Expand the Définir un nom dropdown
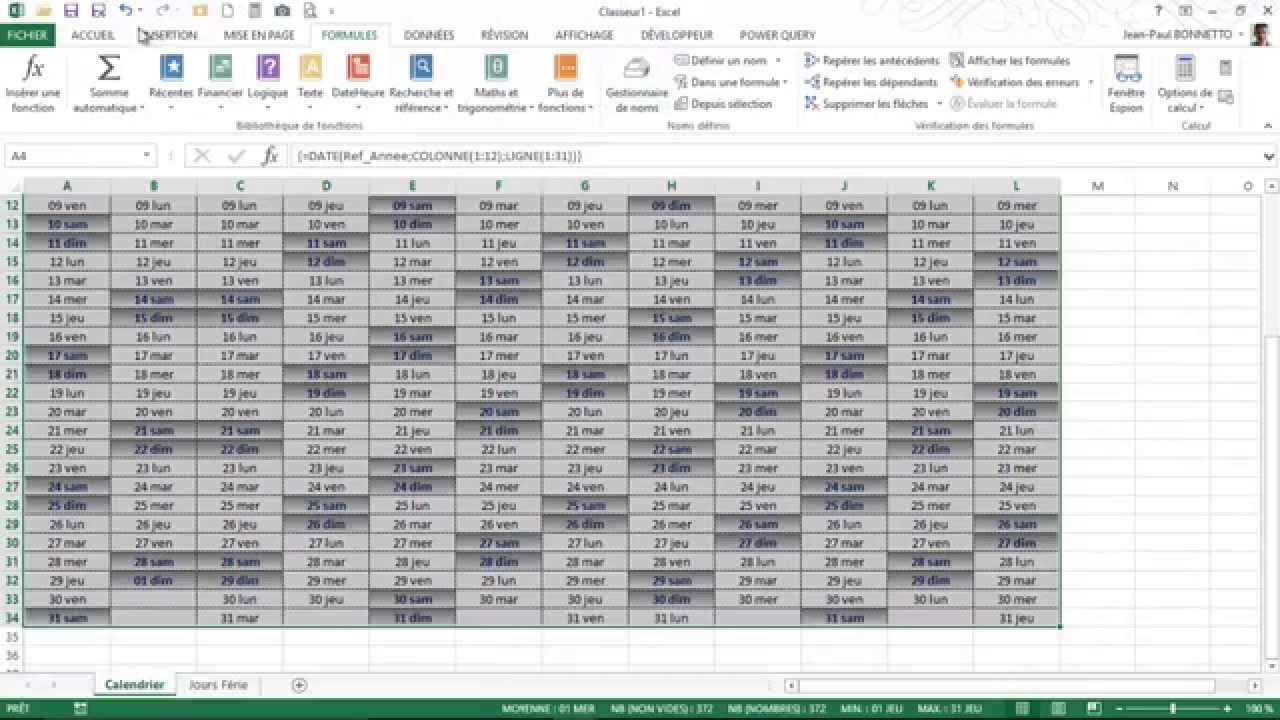The image size is (1280, 720). pyautogui.click(x=778, y=61)
